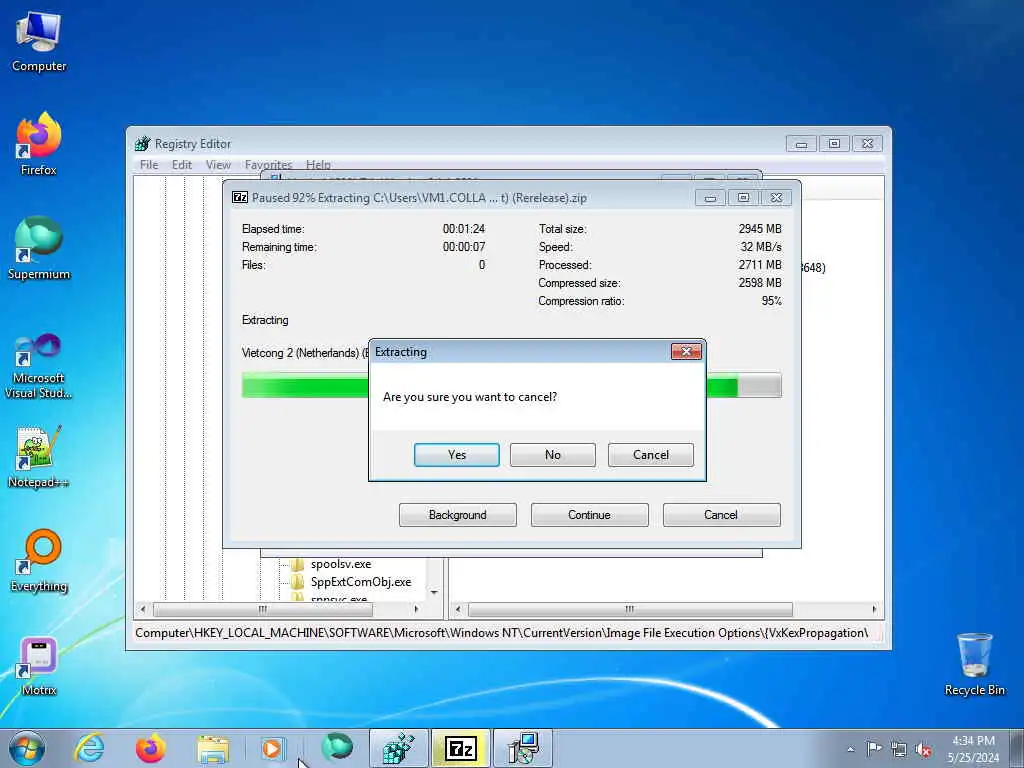Click the registry tree vertical scroll down arrow
This screenshot has width=1024, height=768.
tap(434, 592)
